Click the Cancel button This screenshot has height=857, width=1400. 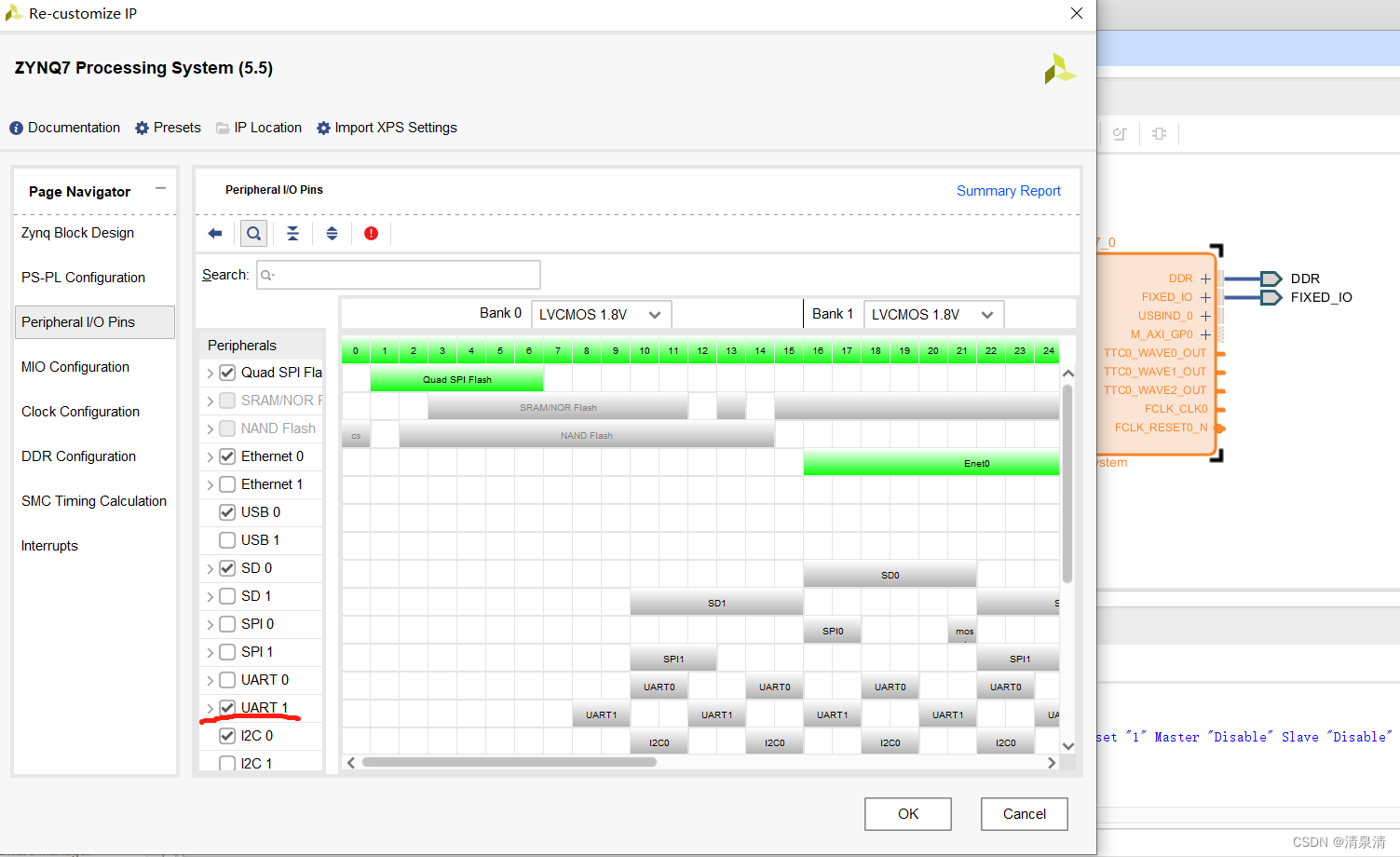pos(1025,814)
